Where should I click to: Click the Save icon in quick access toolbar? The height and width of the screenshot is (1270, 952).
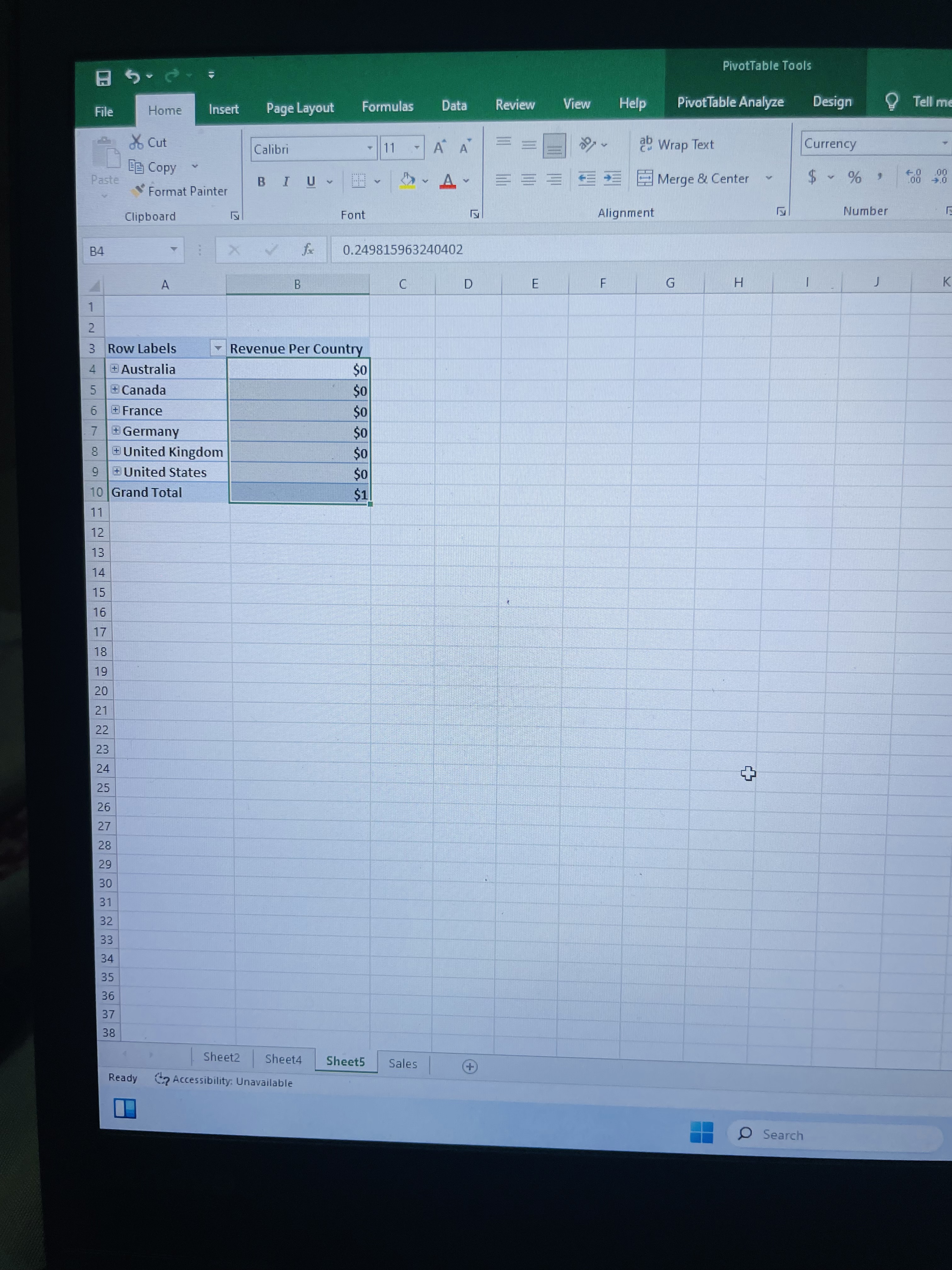point(103,78)
